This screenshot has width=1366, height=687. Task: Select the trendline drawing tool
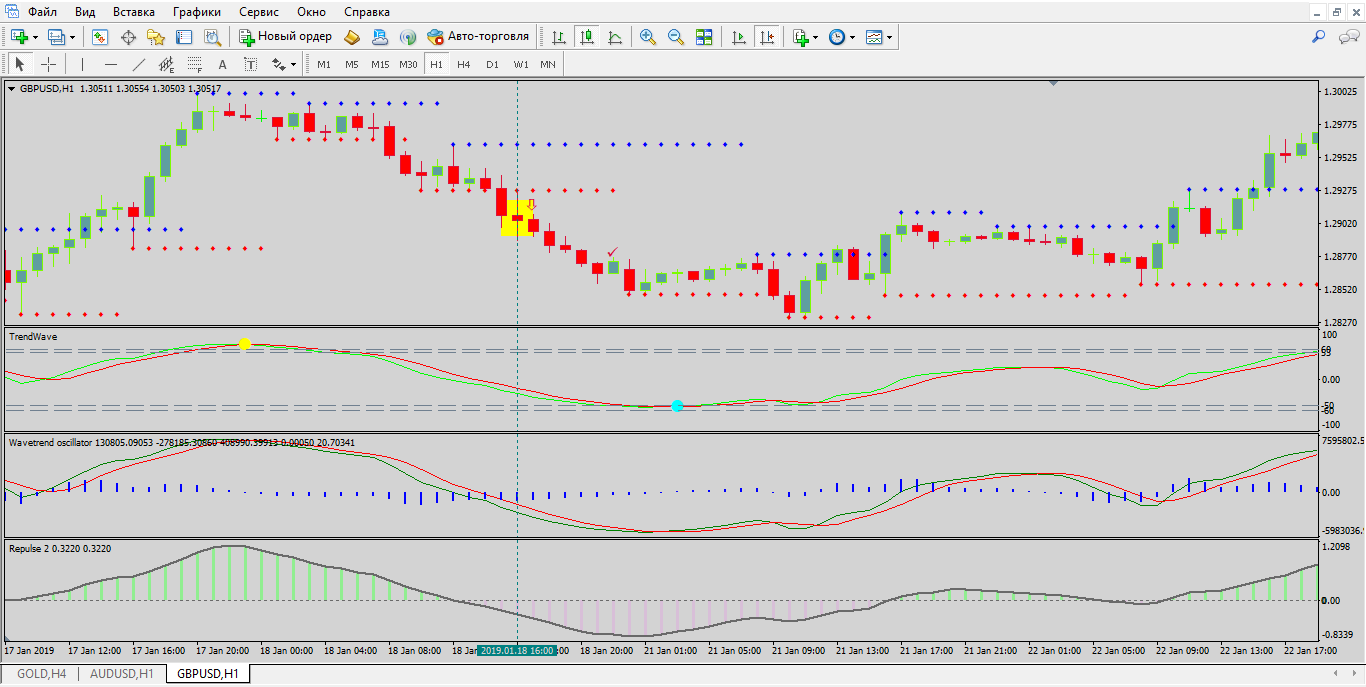pyautogui.click(x=138, y=64)
